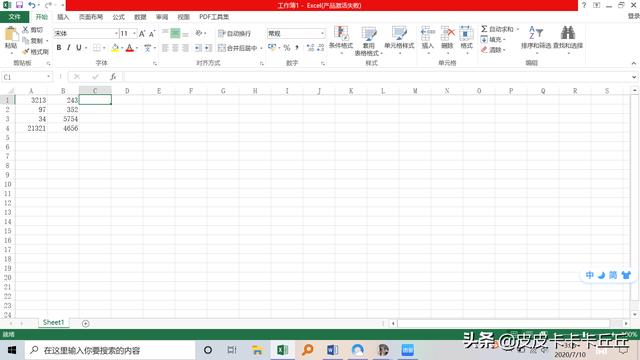Click the Delete cells icon
The image size is (640, 360).
click(x=448, y=33)
